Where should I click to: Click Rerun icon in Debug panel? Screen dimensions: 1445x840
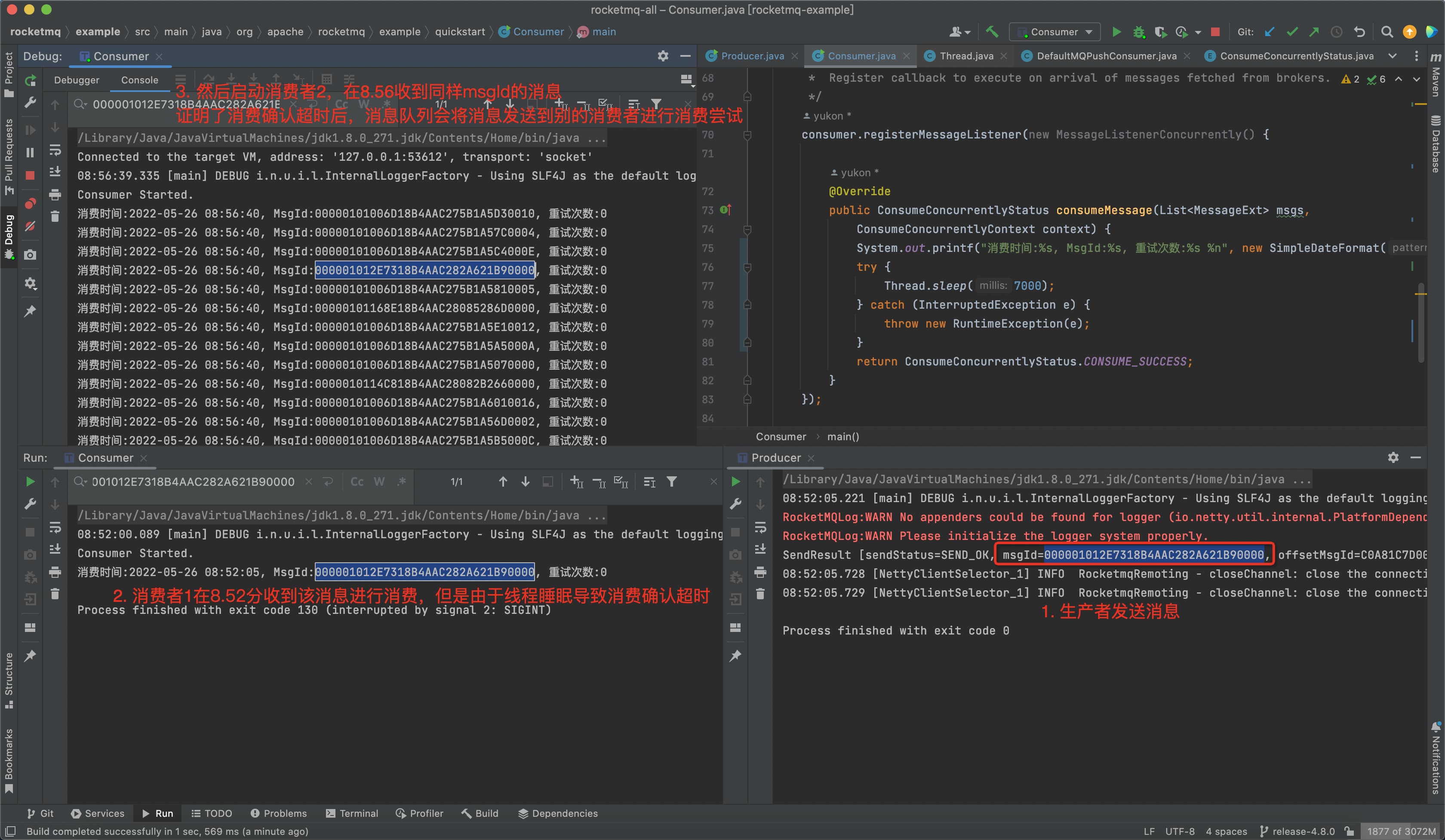(x=31, y=80)
